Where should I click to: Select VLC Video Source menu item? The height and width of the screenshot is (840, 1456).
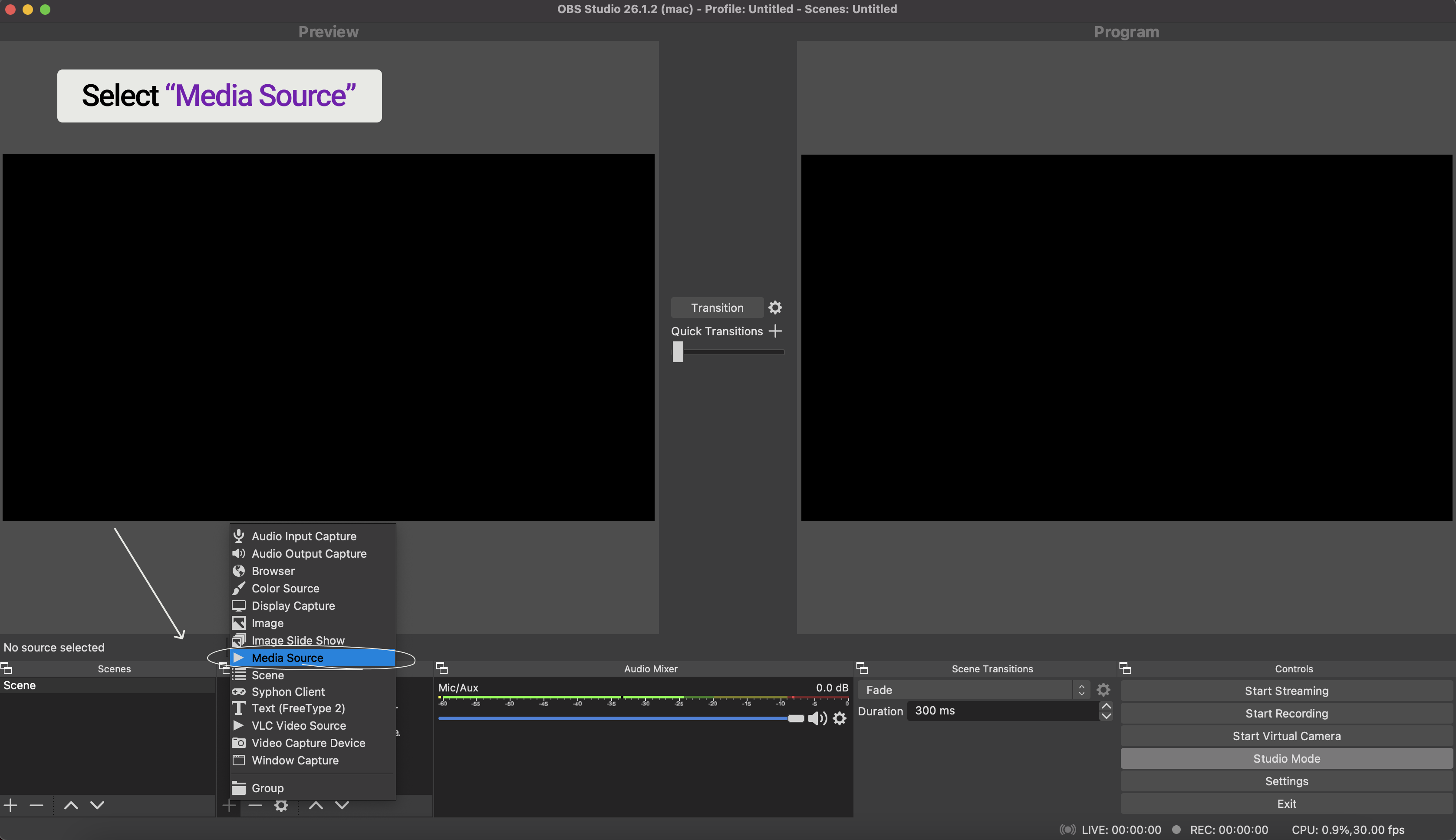299,725
